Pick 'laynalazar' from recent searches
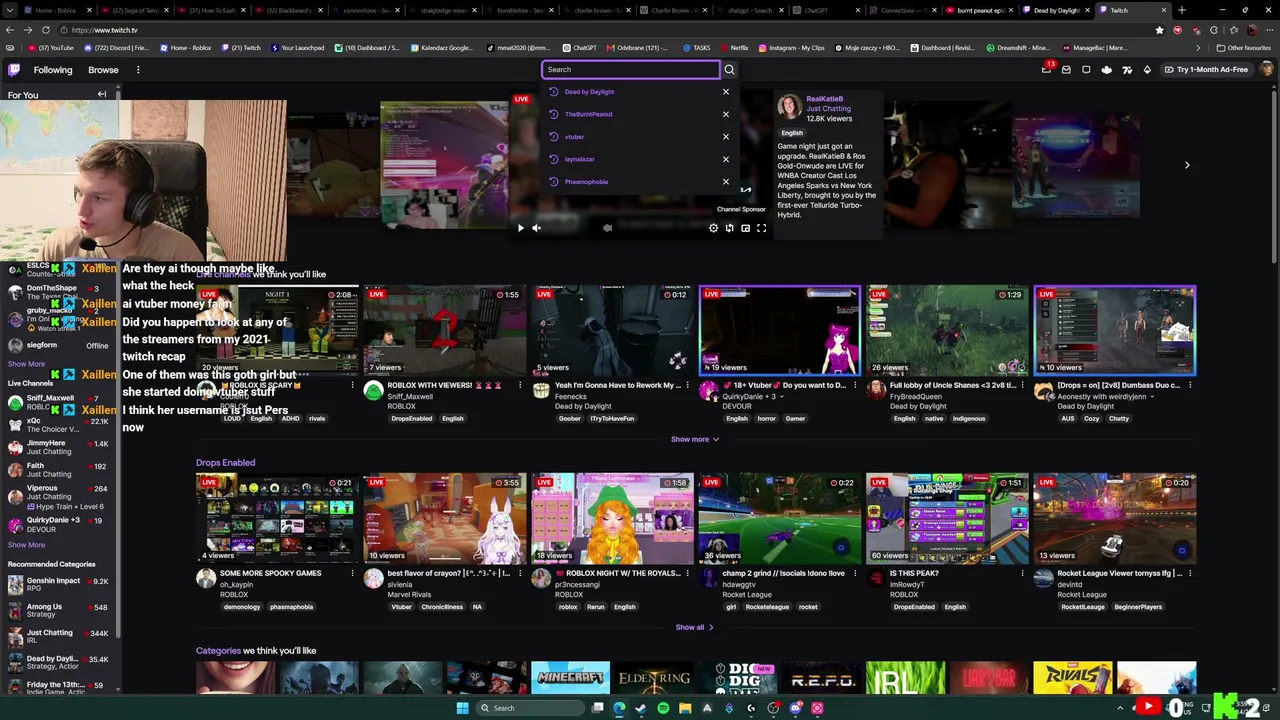 [579, 159]
